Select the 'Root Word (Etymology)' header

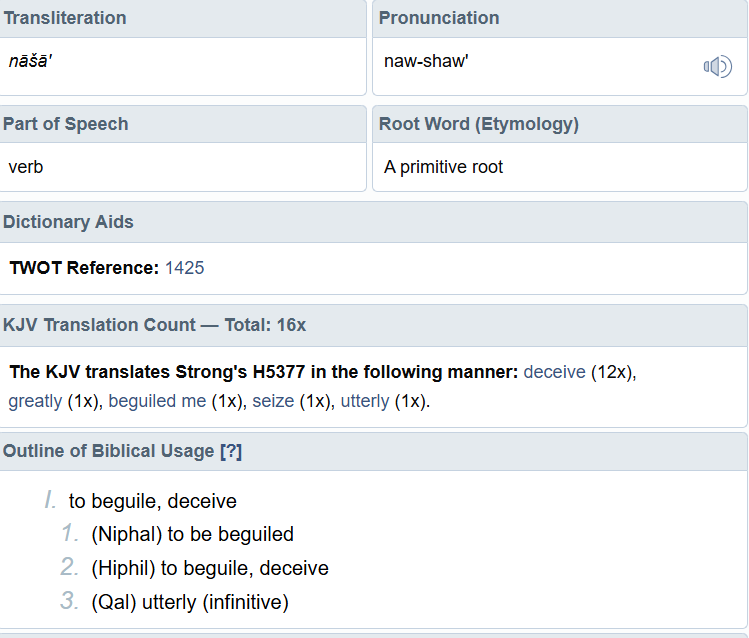tap(479, 124)
